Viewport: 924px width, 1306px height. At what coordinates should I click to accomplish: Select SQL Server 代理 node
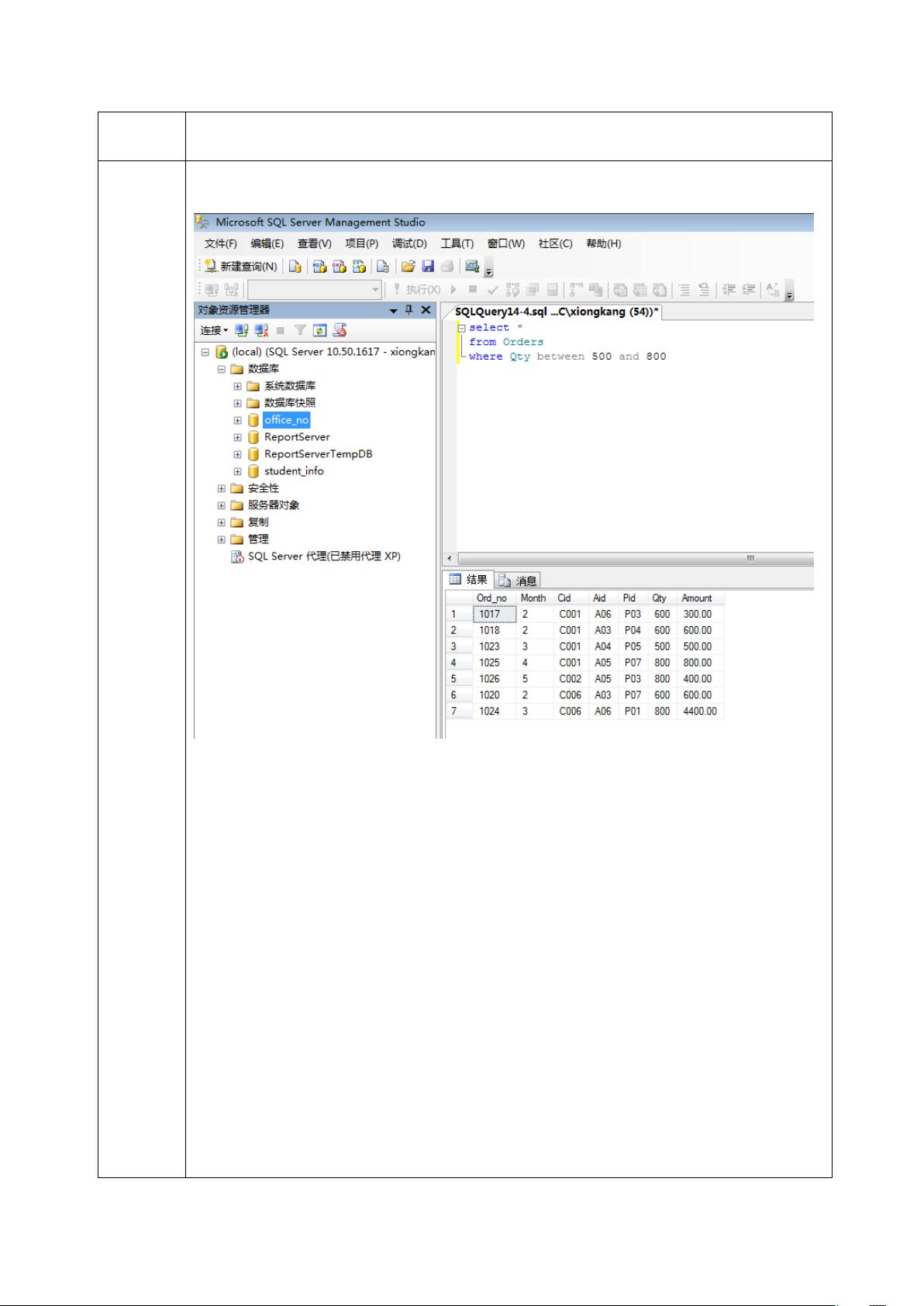324,557
